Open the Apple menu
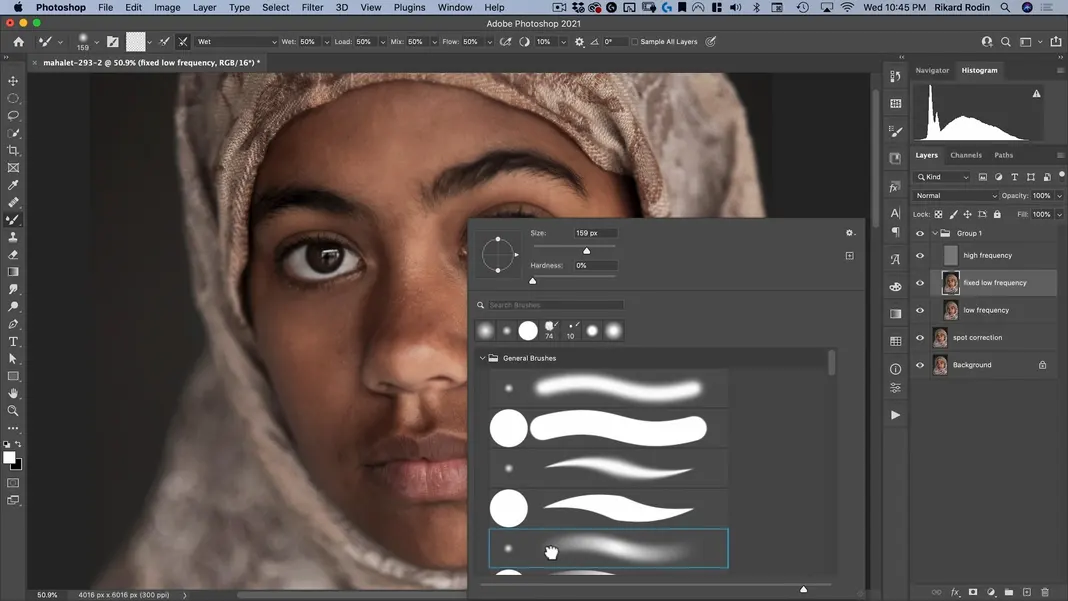Screen dimensions: 1068x601 pyautogui.click(x=18, y=7)
